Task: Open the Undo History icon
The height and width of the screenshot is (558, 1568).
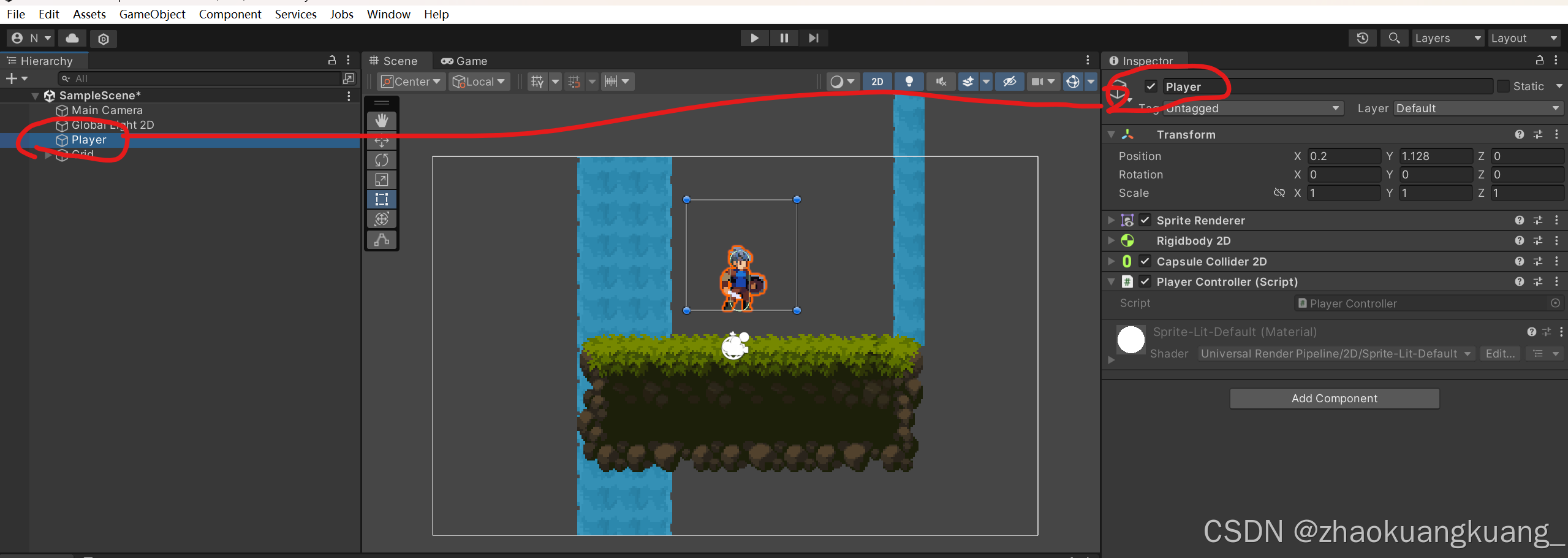Action: (1363, 38)
